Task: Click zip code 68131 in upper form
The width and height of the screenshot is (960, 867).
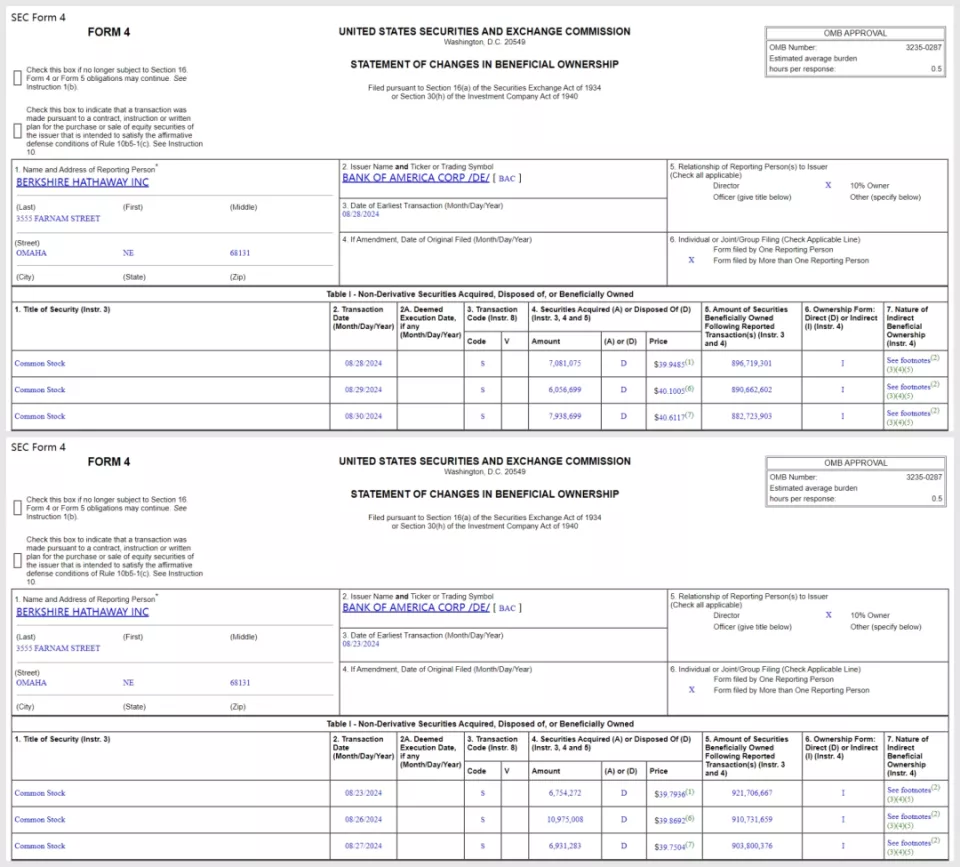Action: pos(240,253)
